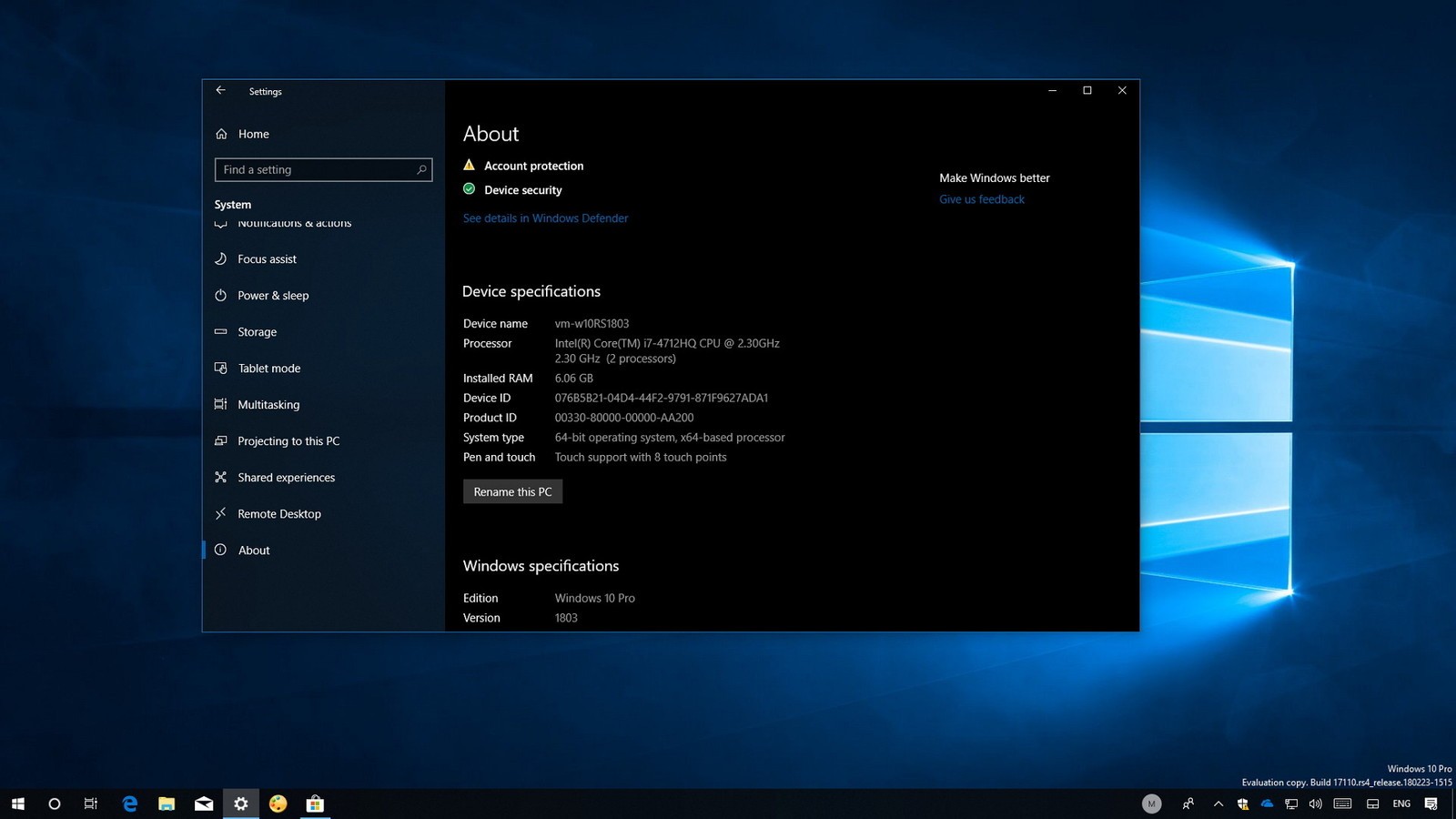Open the touch keyboard tray icon
Screen dimensions: 1456x819
coord(1343,804)
